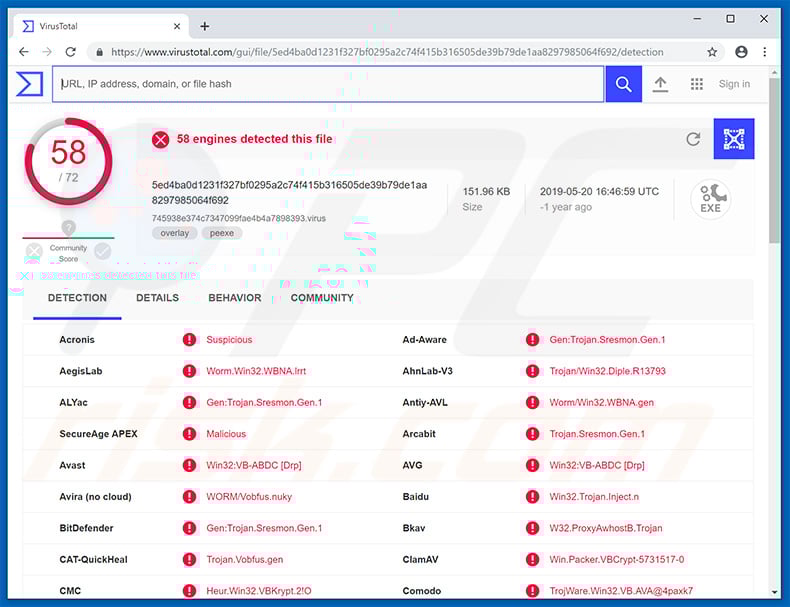Open Chrome three-dot menu

tap(765, 52)
